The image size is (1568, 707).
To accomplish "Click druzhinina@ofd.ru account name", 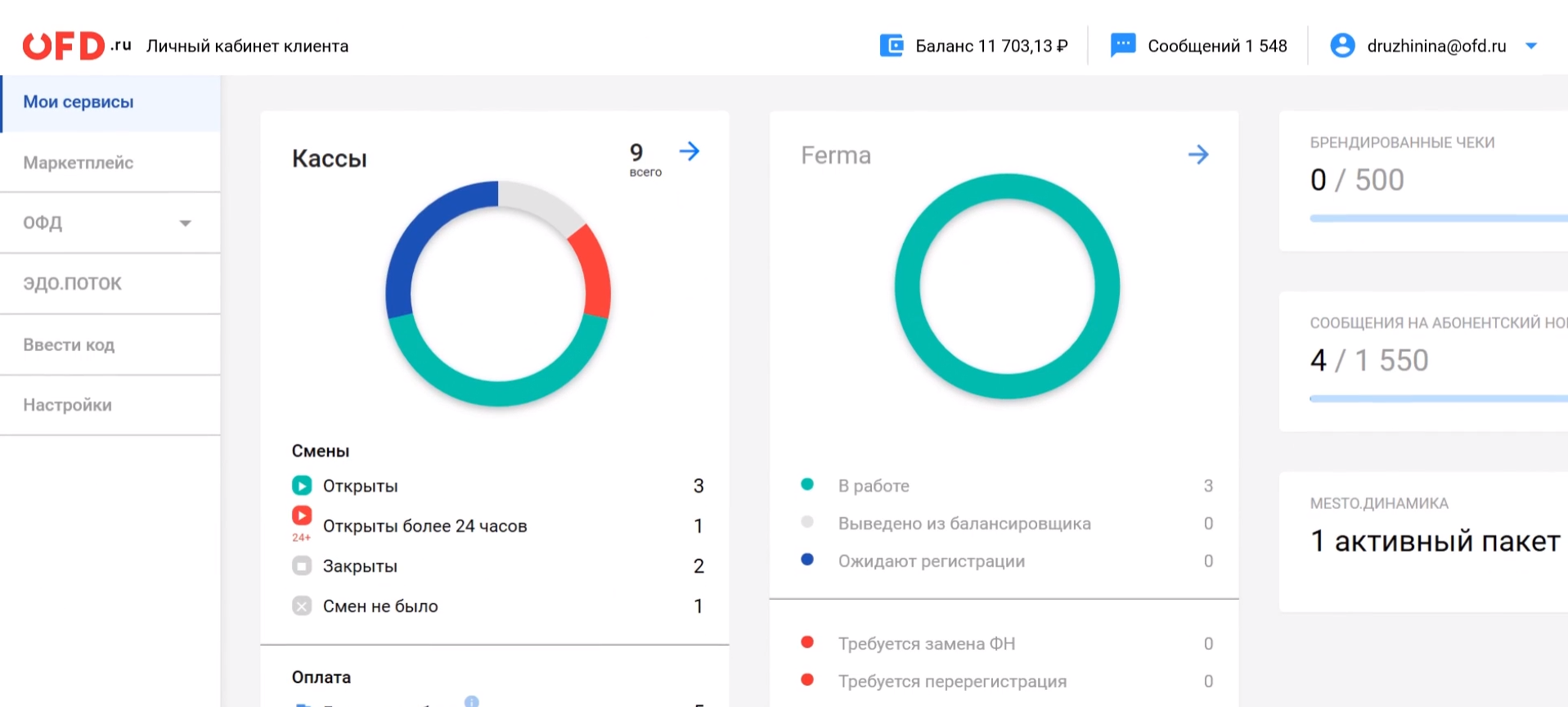I will [1436, 46].
